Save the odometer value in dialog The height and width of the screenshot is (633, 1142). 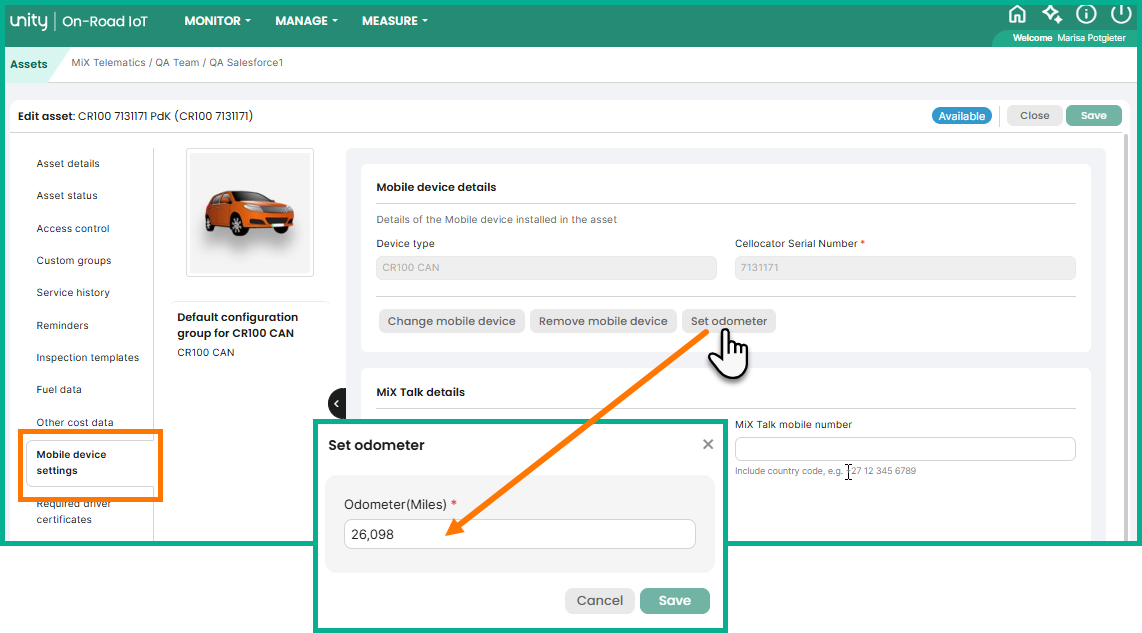pos(674,600)
